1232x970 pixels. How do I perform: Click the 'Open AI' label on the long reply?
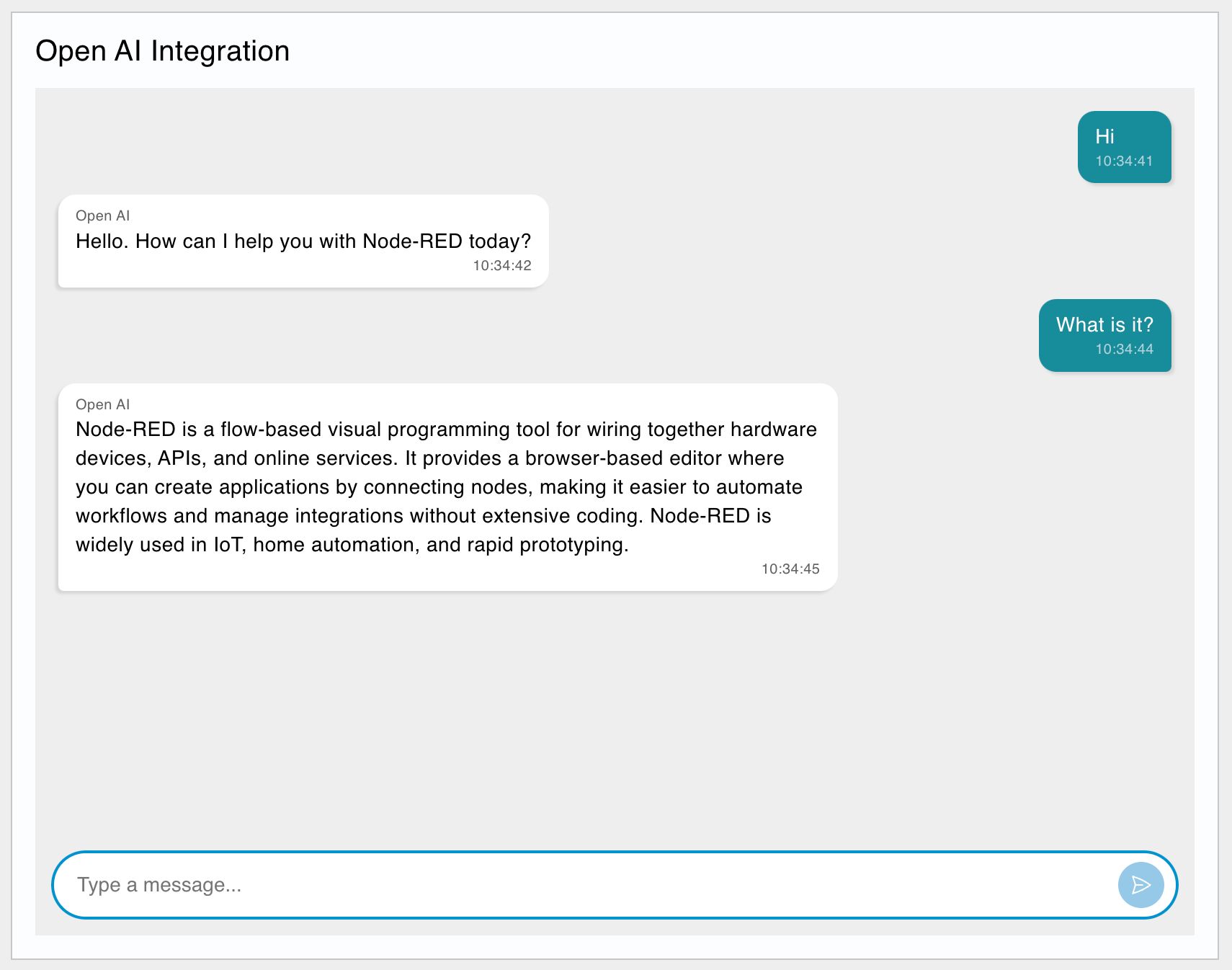102,404
